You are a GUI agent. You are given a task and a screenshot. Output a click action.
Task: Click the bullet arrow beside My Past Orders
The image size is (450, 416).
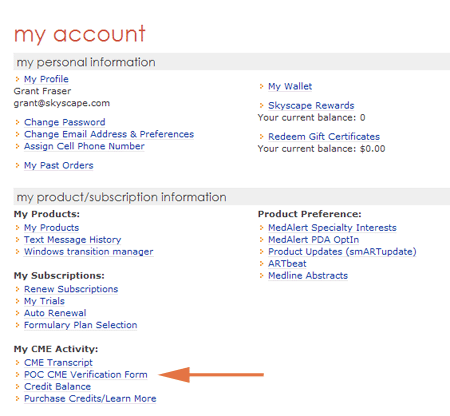[17, 166]
